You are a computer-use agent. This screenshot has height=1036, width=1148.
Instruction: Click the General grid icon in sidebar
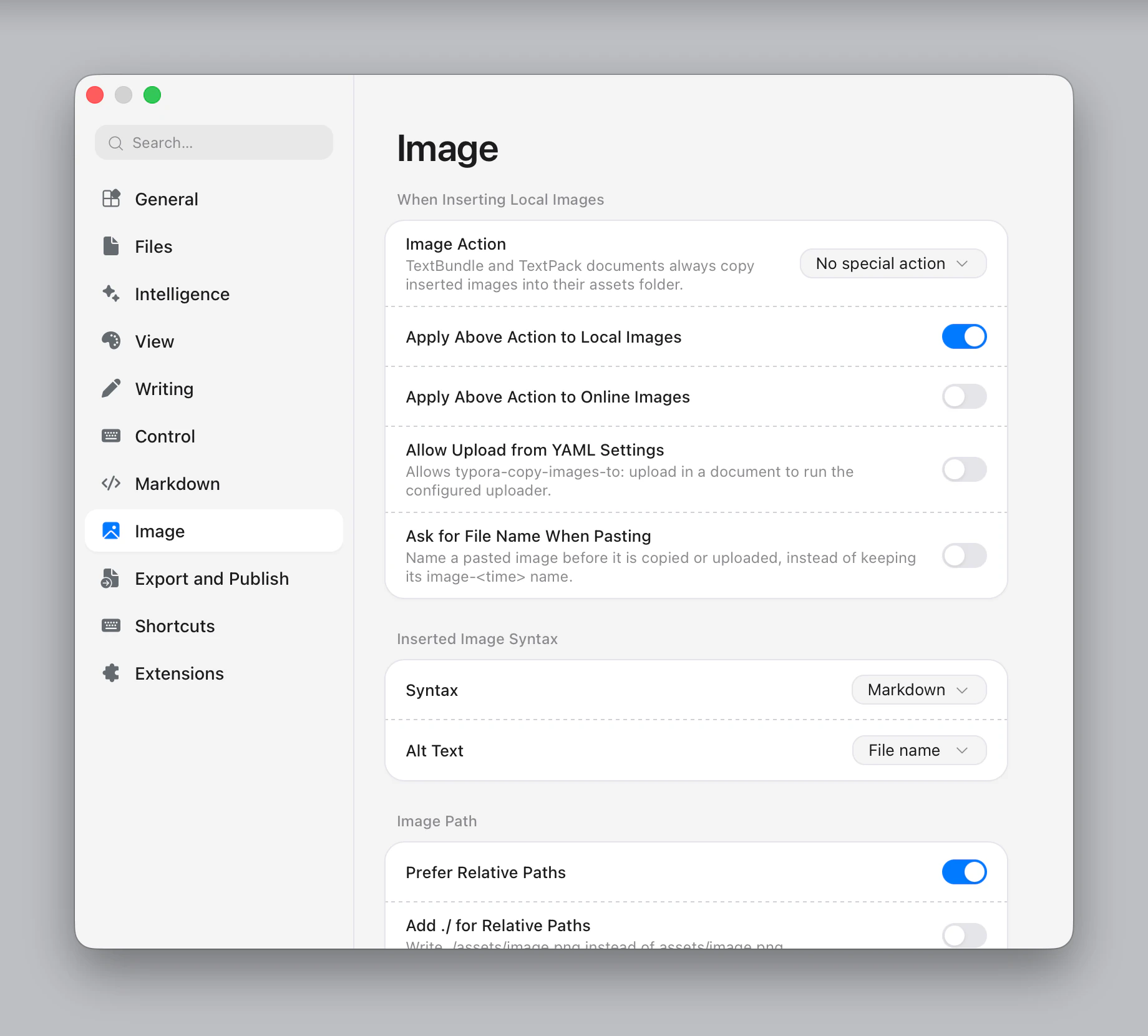pyautogui.click(x=111, y=198)
